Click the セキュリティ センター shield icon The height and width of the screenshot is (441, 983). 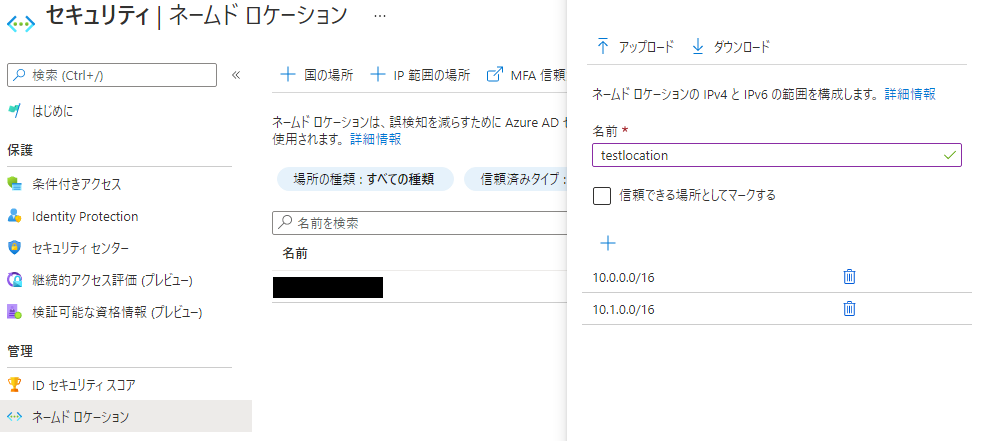coord(14,248)
